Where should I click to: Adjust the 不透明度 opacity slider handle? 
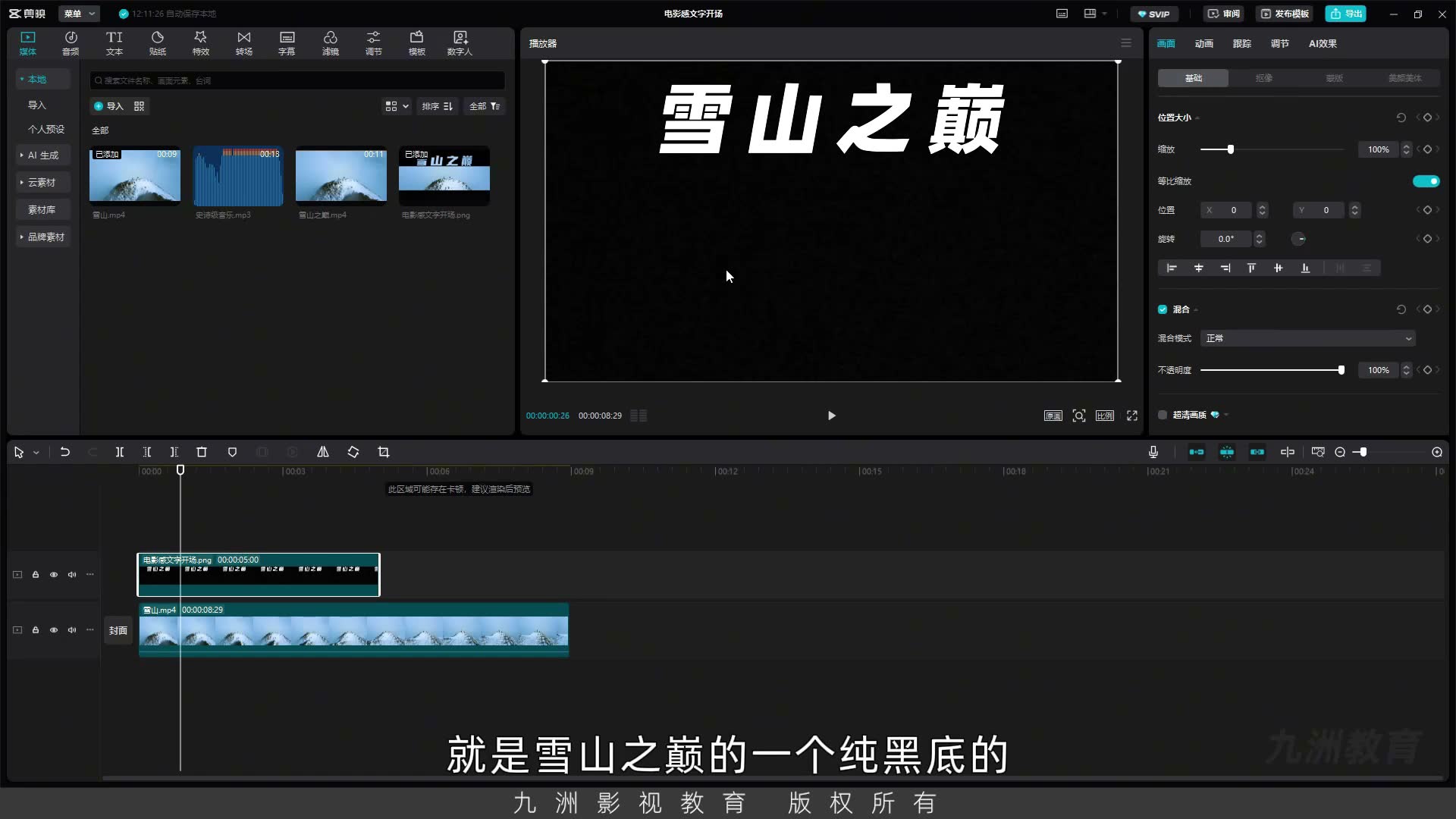tap(1341, 370)
